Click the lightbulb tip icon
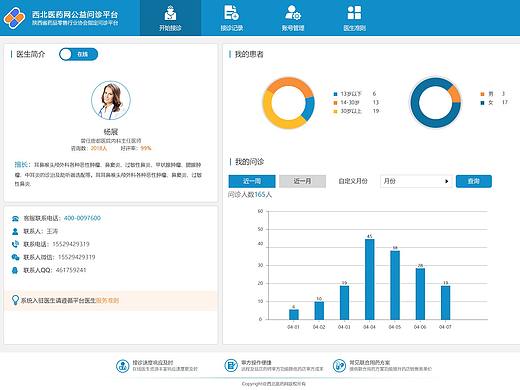 pyautogui.click(x=15, y=300)
